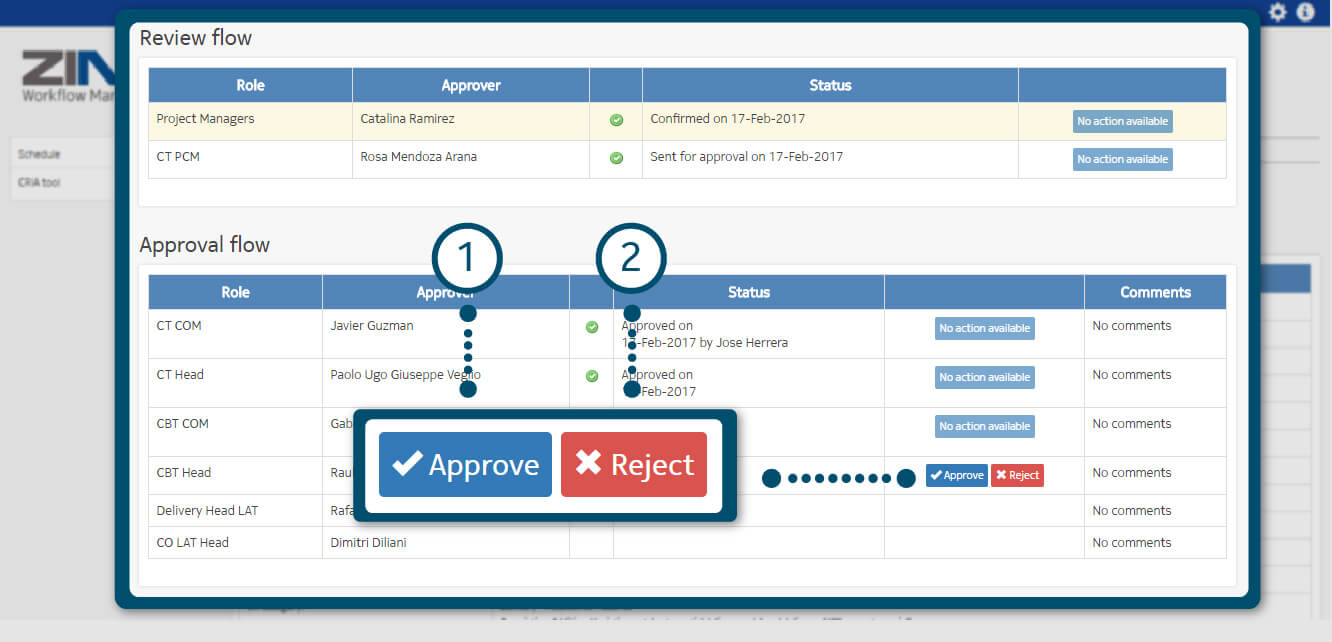Select the Delivery Head LAT role cell

click(x=207, y=511)
